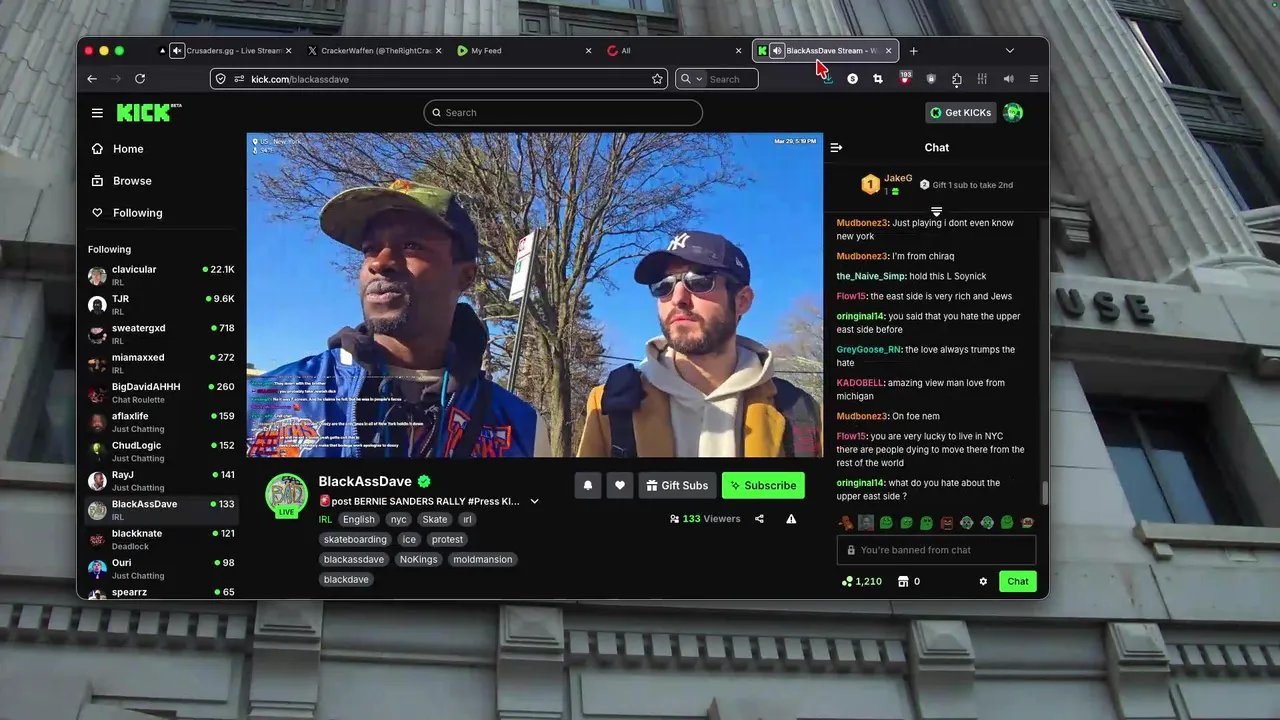Open the browser downloads icon
Screen dimensions: 1280x720
(x=827, y=79)
